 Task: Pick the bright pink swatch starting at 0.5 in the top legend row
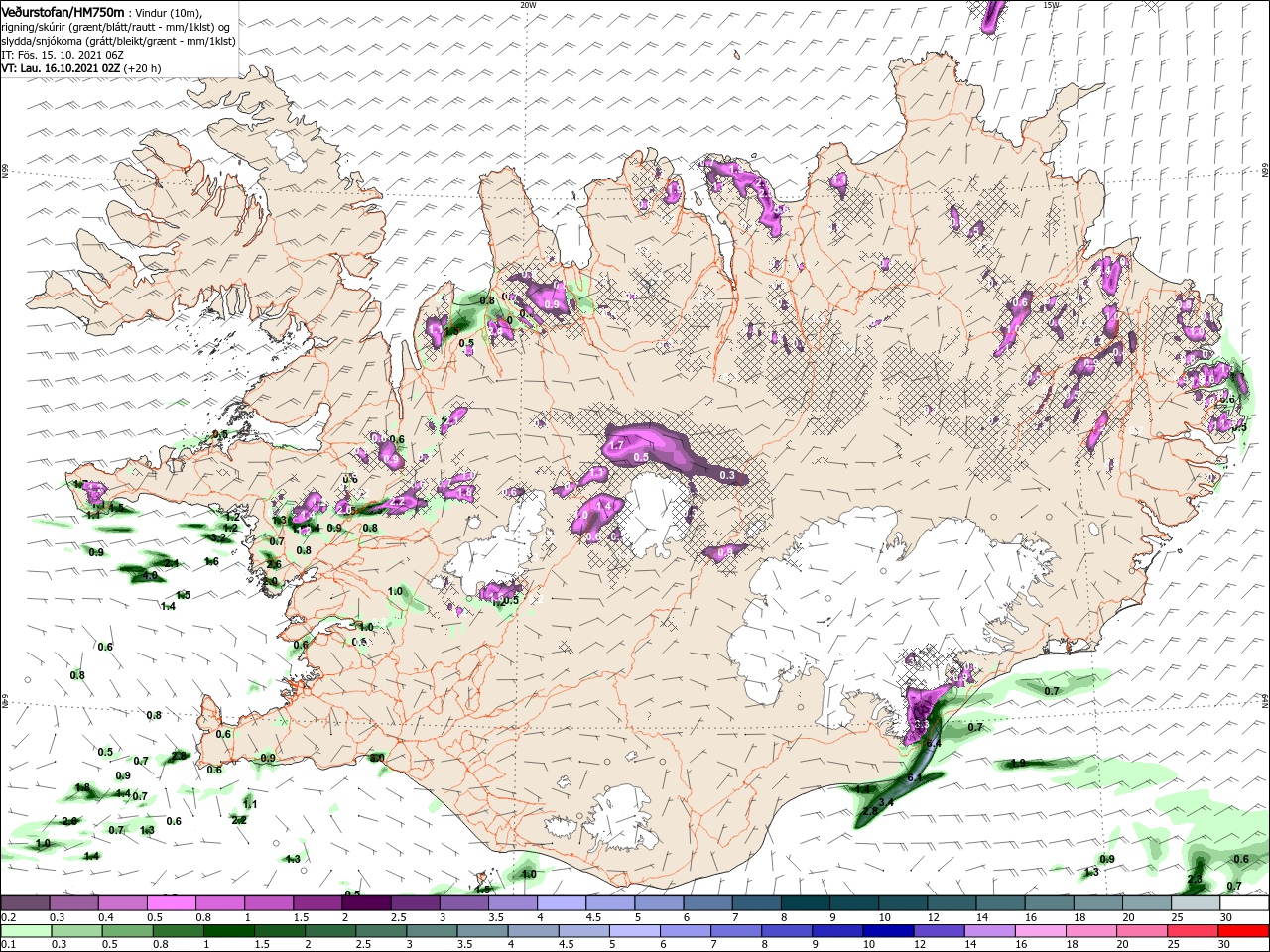[x=171, y=903]
